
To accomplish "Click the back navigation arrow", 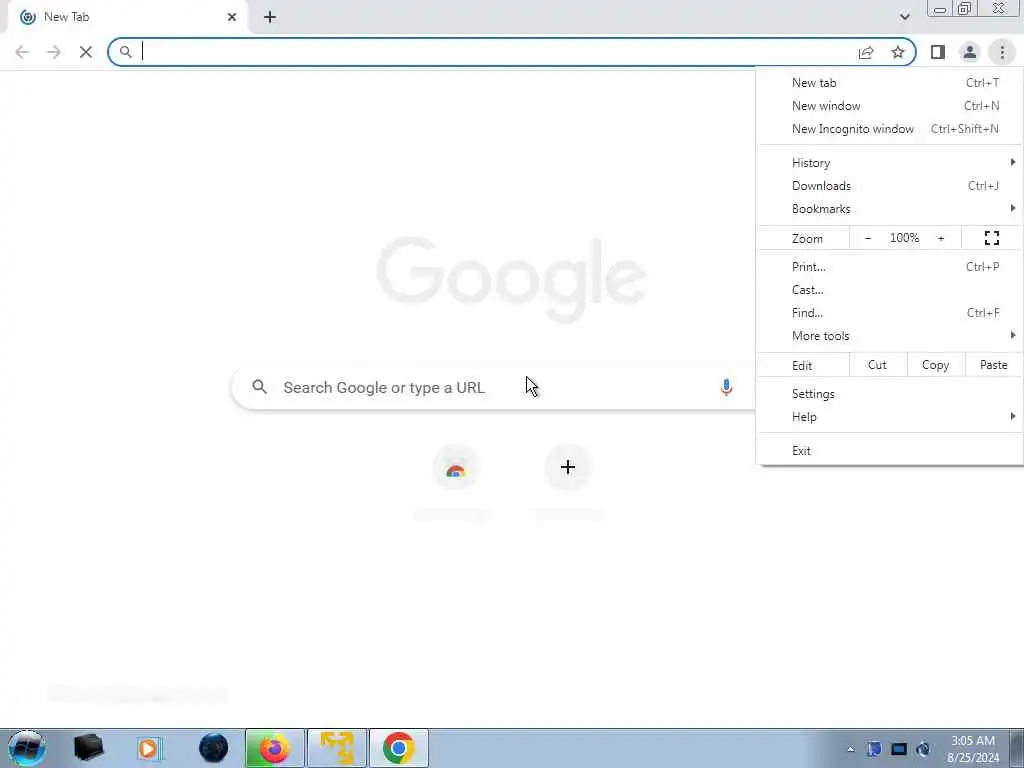I will tap(22, 52).
